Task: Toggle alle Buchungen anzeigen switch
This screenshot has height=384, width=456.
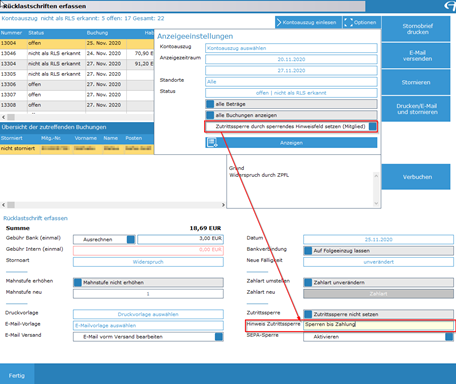Action: click(x=210, y=115)
